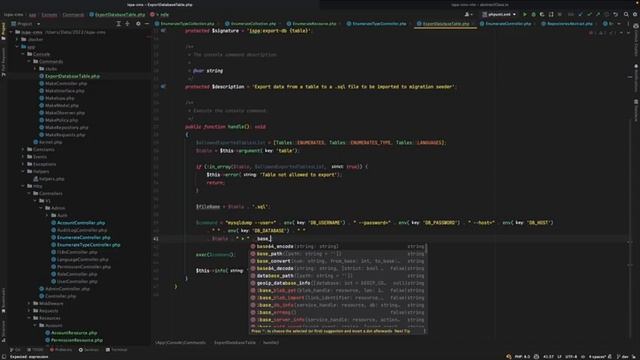Viewport: 640px width, 360px height.
Task: Switch to EnumerateController.php editor tab
Action: coord(506,24)
